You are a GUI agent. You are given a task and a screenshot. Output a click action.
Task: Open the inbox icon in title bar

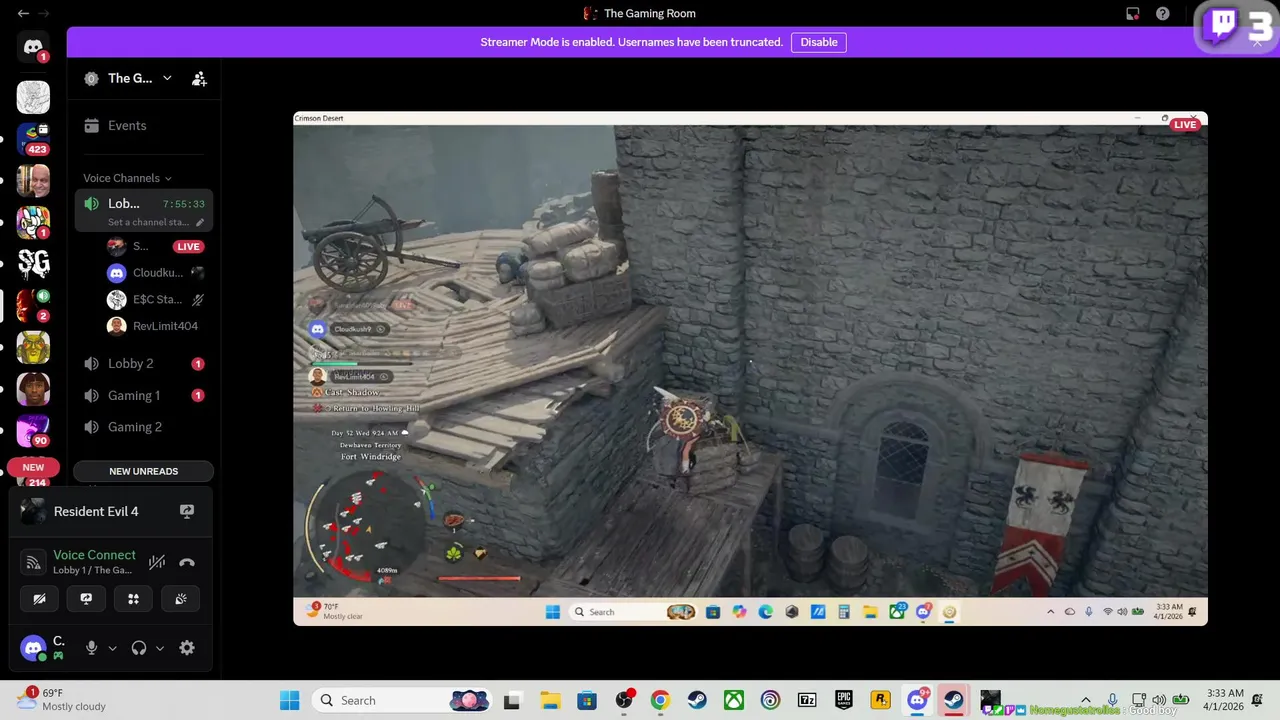pyautogui.click(x=1133, y=14)
